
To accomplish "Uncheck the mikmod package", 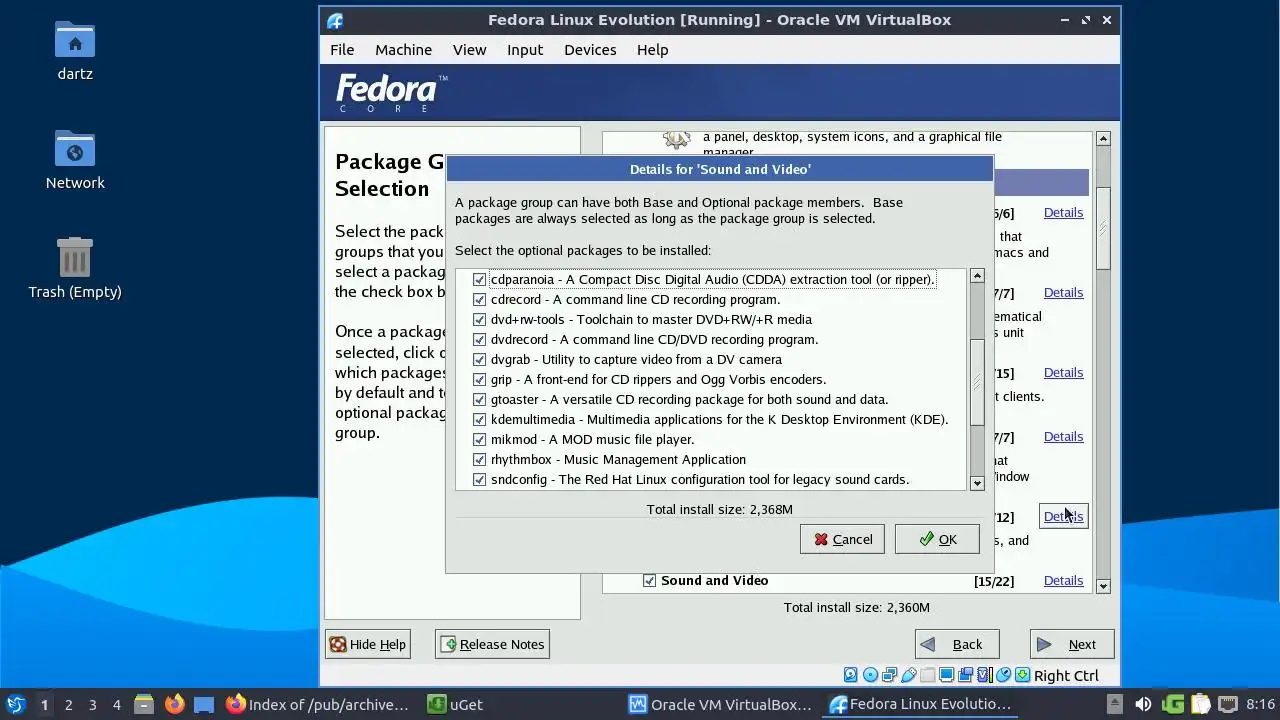I will 479,440.
